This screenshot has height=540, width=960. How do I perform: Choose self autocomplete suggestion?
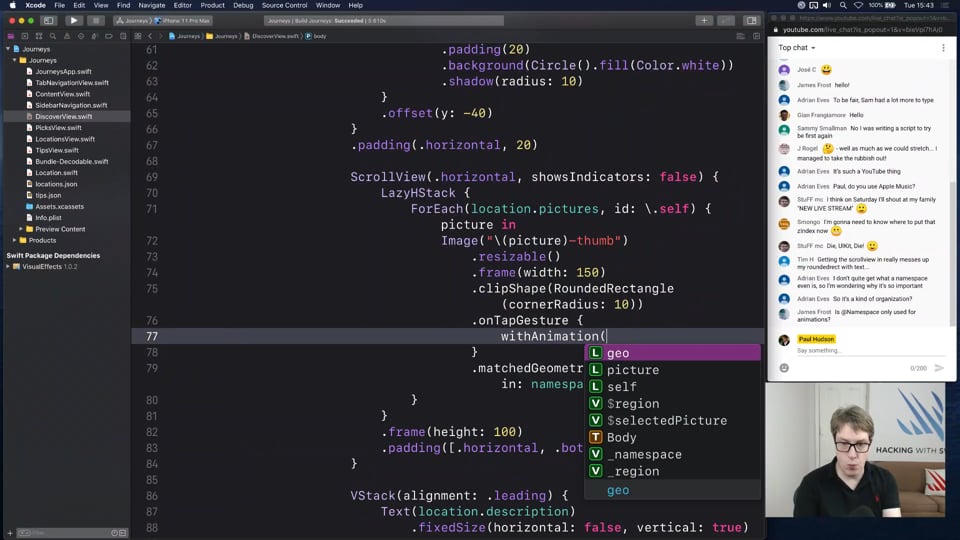click(672, 386)
